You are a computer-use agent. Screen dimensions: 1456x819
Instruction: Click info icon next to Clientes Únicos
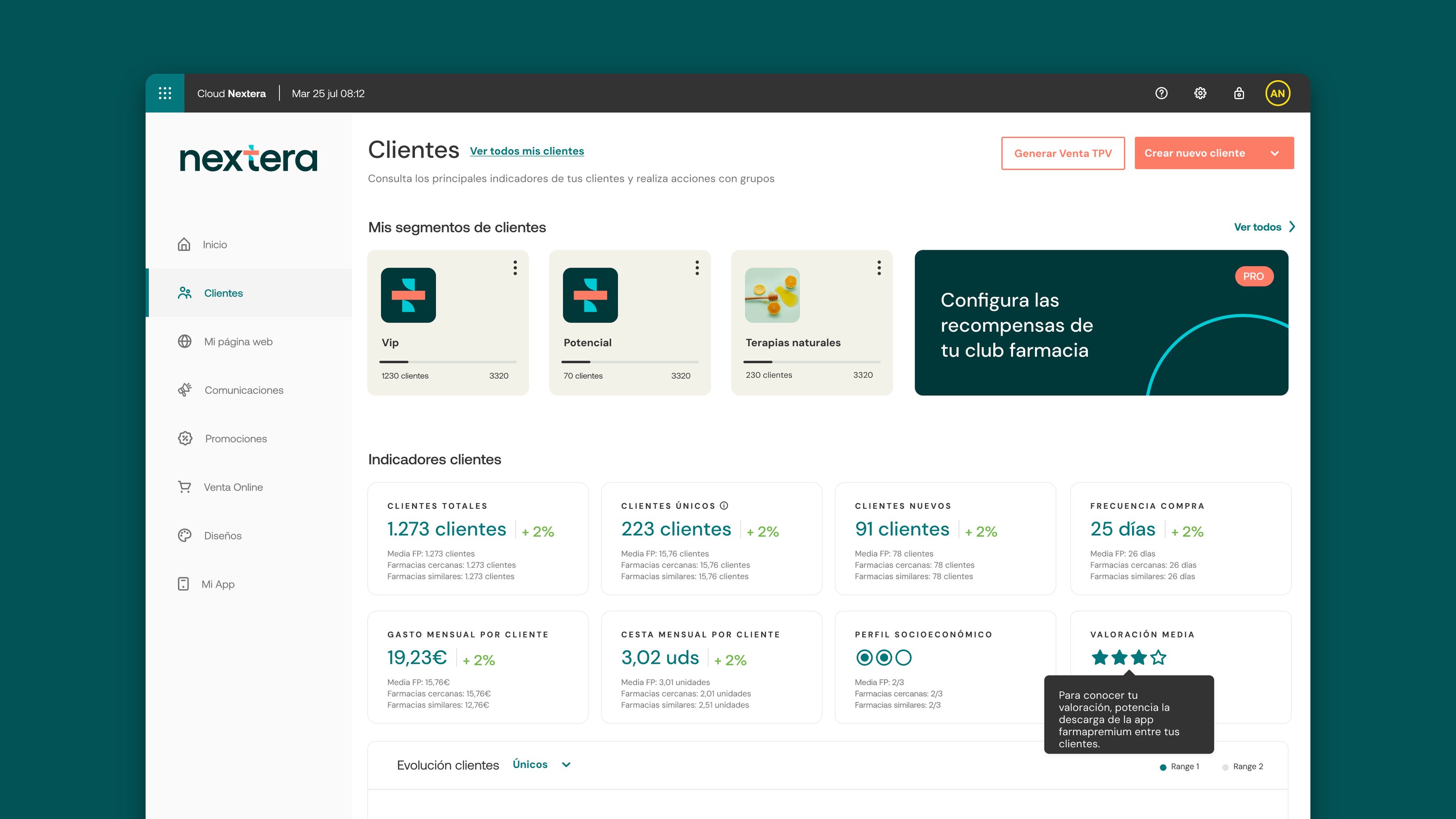(x=724, y=506)
